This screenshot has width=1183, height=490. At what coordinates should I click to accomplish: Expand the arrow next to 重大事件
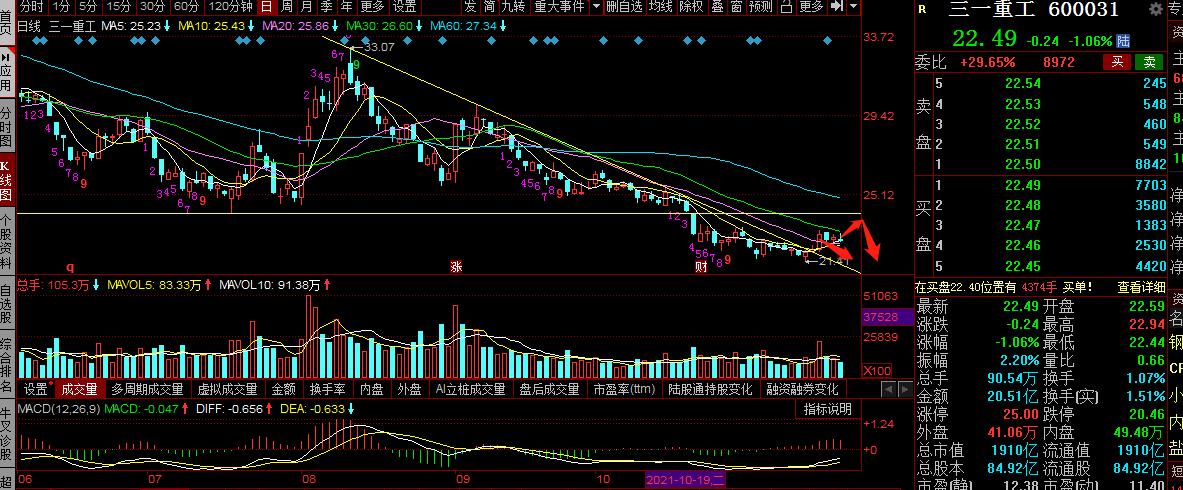[596, 7]
